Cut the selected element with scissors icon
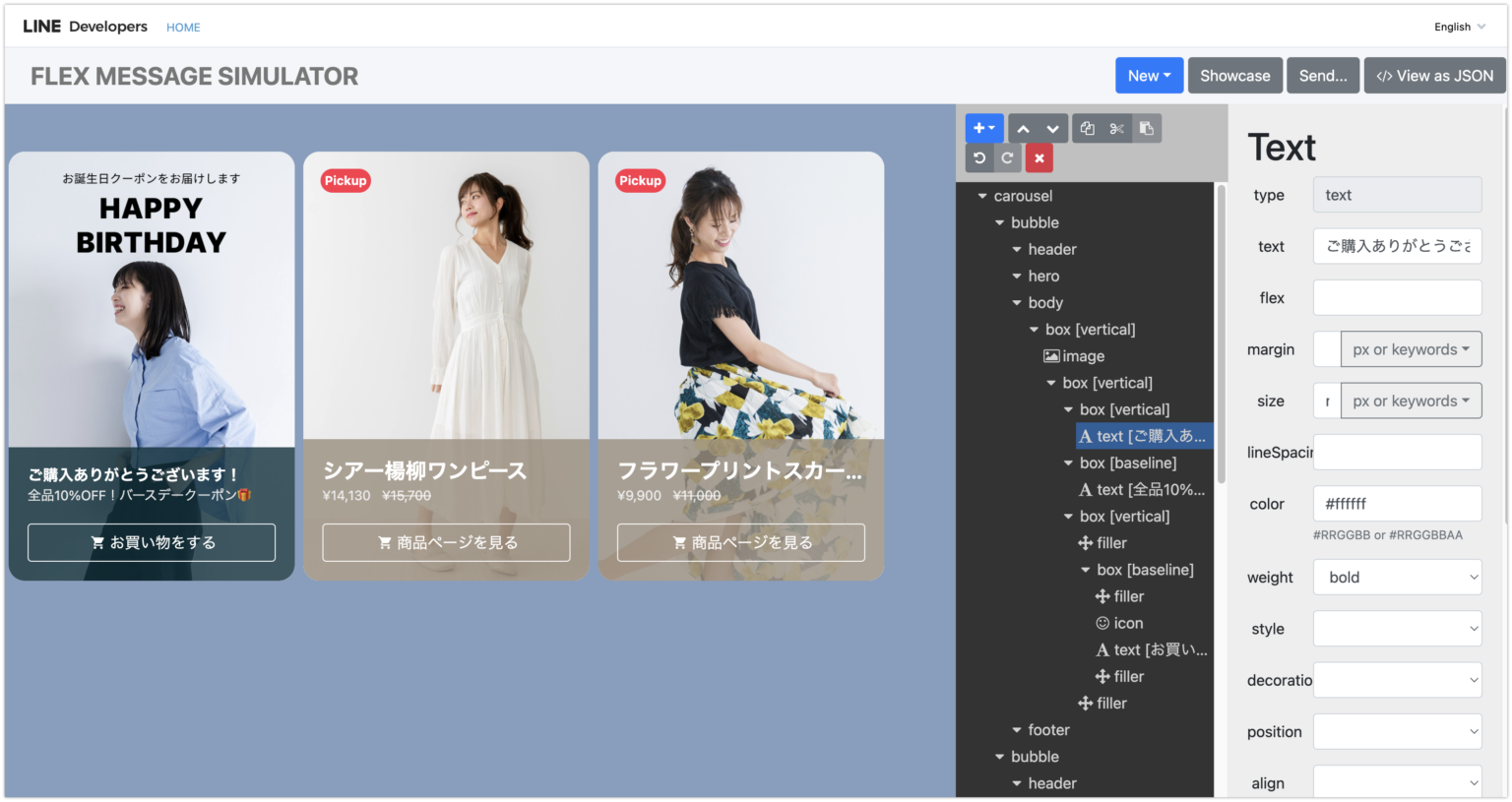Image resolution: width=1512 pixels, height=802 pixels. coord(1116,129)
